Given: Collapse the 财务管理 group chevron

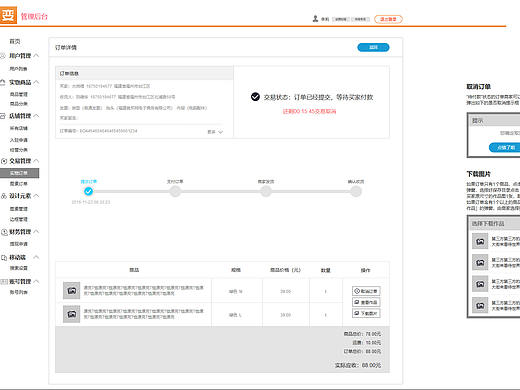Looking at the screenshot, I should [x=36, y=232].
